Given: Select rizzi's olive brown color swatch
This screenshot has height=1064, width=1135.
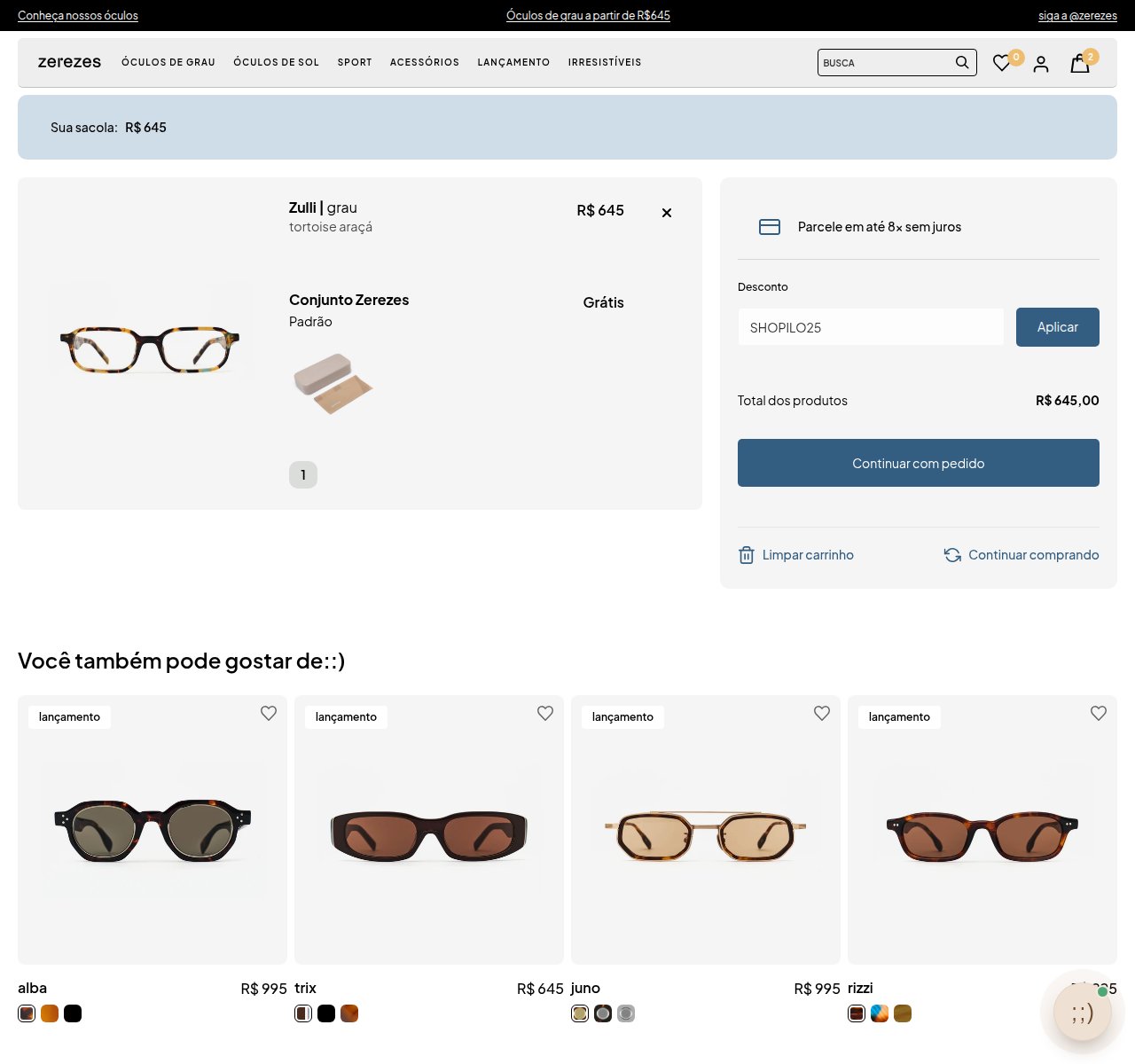Looking at the screenshot, I should 903,1013.
